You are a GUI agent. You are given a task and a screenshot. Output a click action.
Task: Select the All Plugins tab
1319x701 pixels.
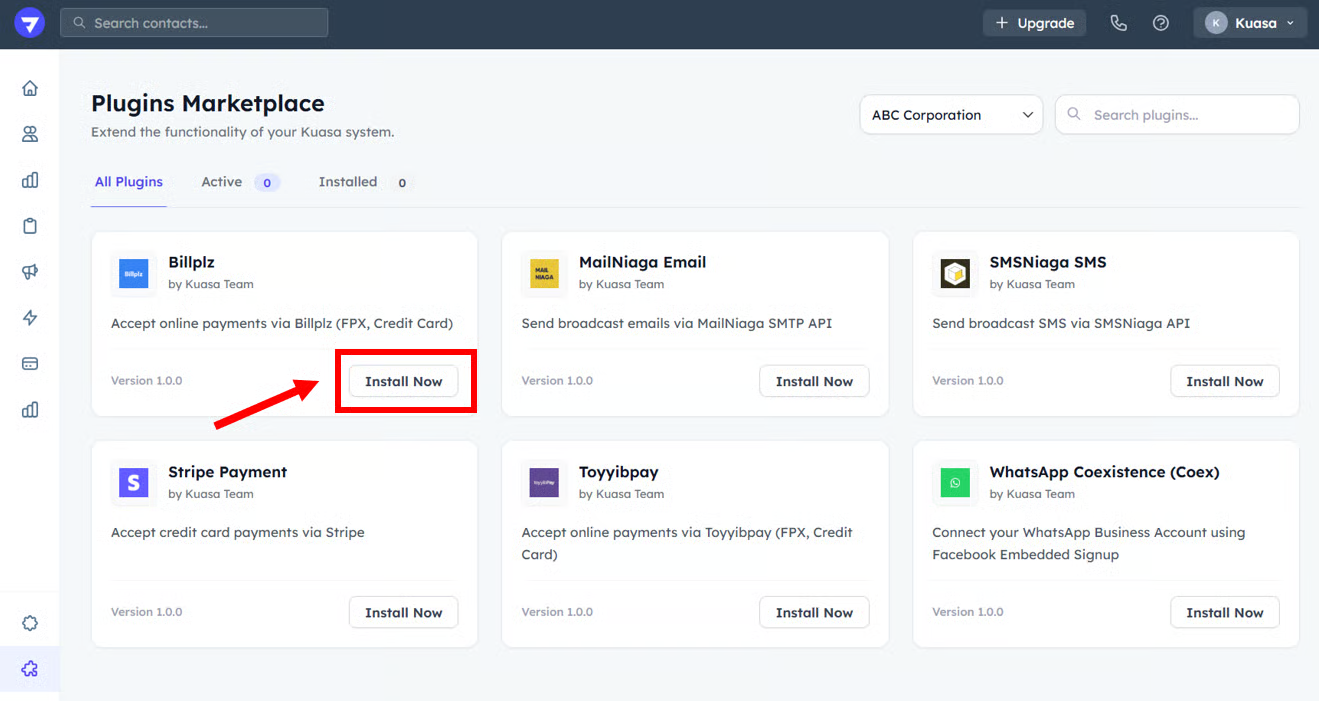(x=129, y=182)
